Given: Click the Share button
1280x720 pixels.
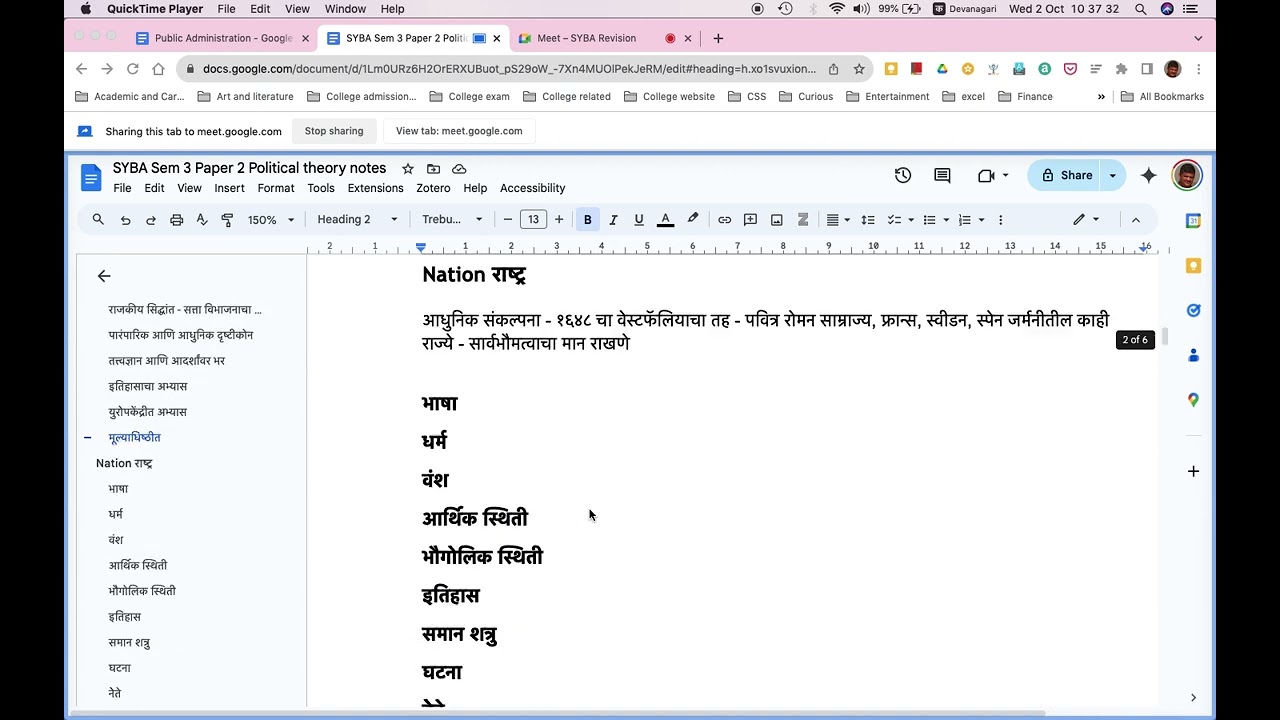Looking at the screenshot, I should click(x=1066, y=175).
